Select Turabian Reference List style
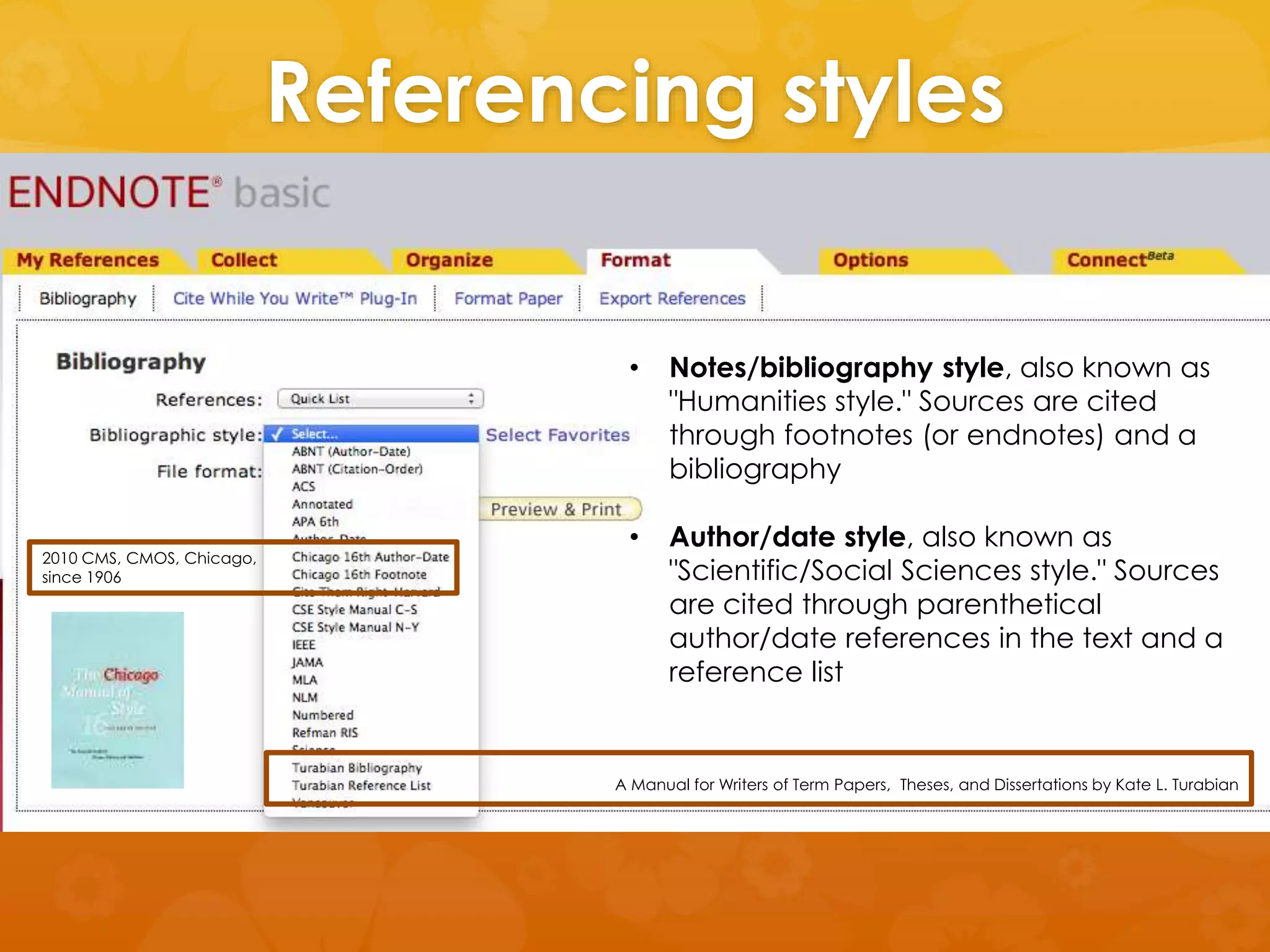 [x=362, y=785]
